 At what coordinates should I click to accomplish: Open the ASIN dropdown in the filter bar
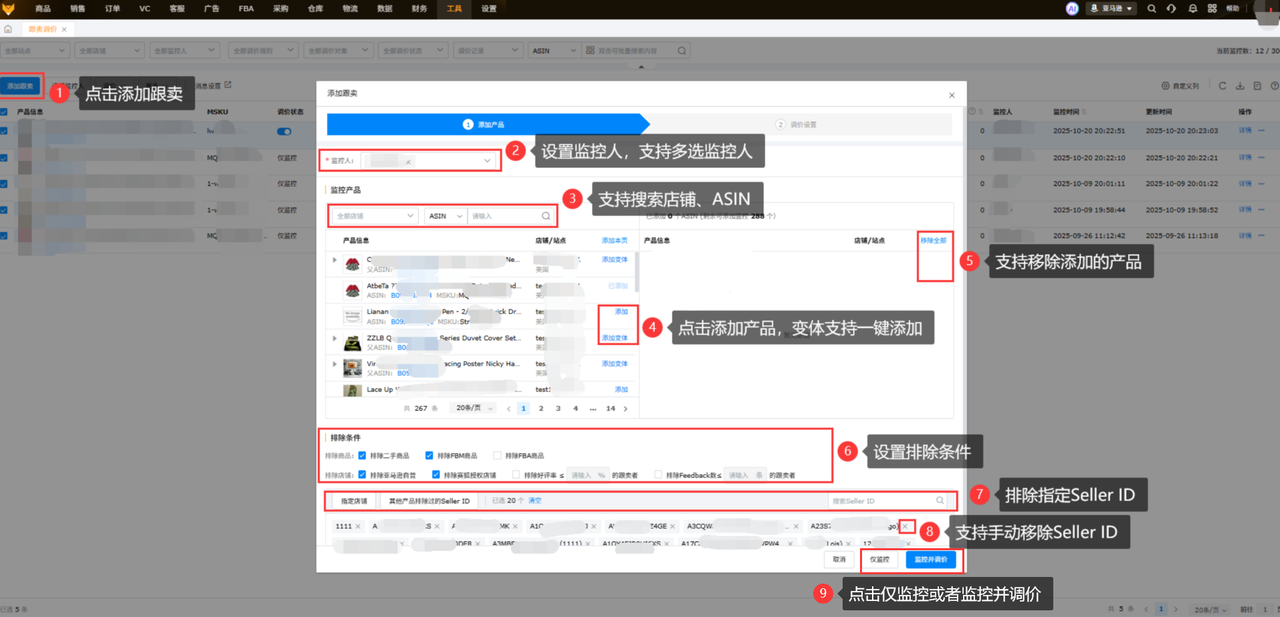pyautogui.click(x=554, y=49)
